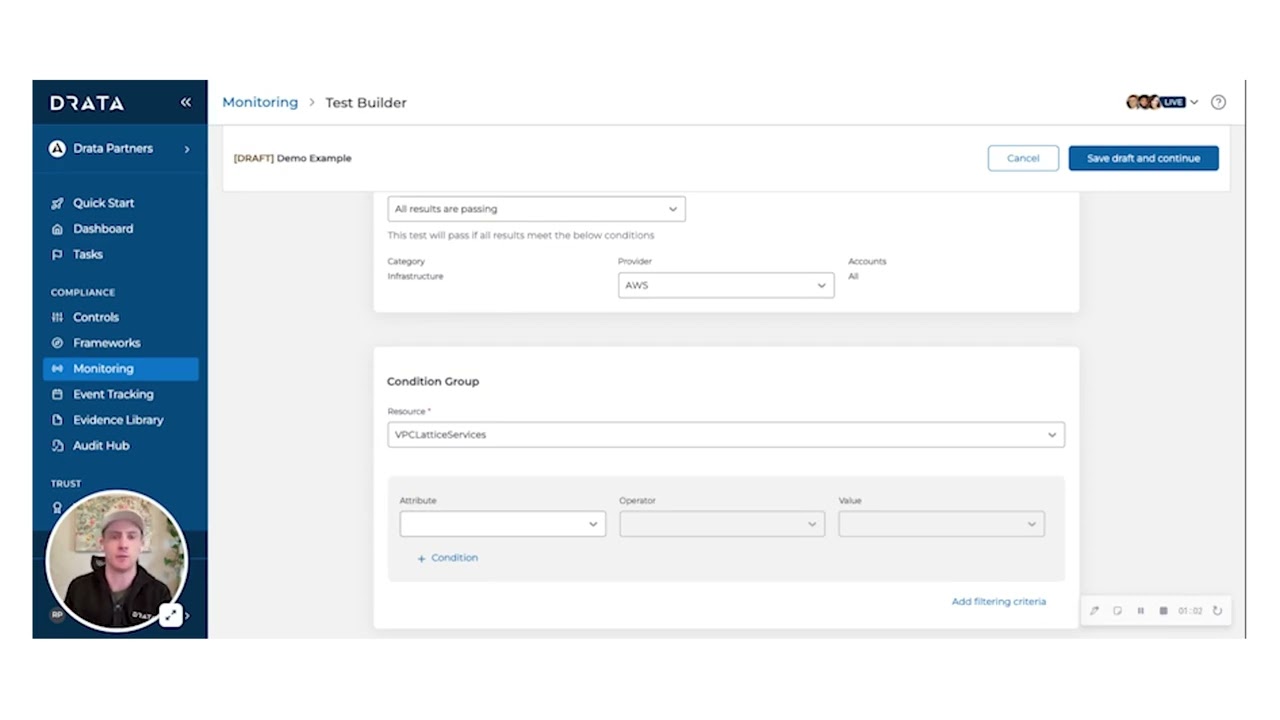Open the Provider dropdown set to AWS
Screen dimensions: 1280x720
725,285
